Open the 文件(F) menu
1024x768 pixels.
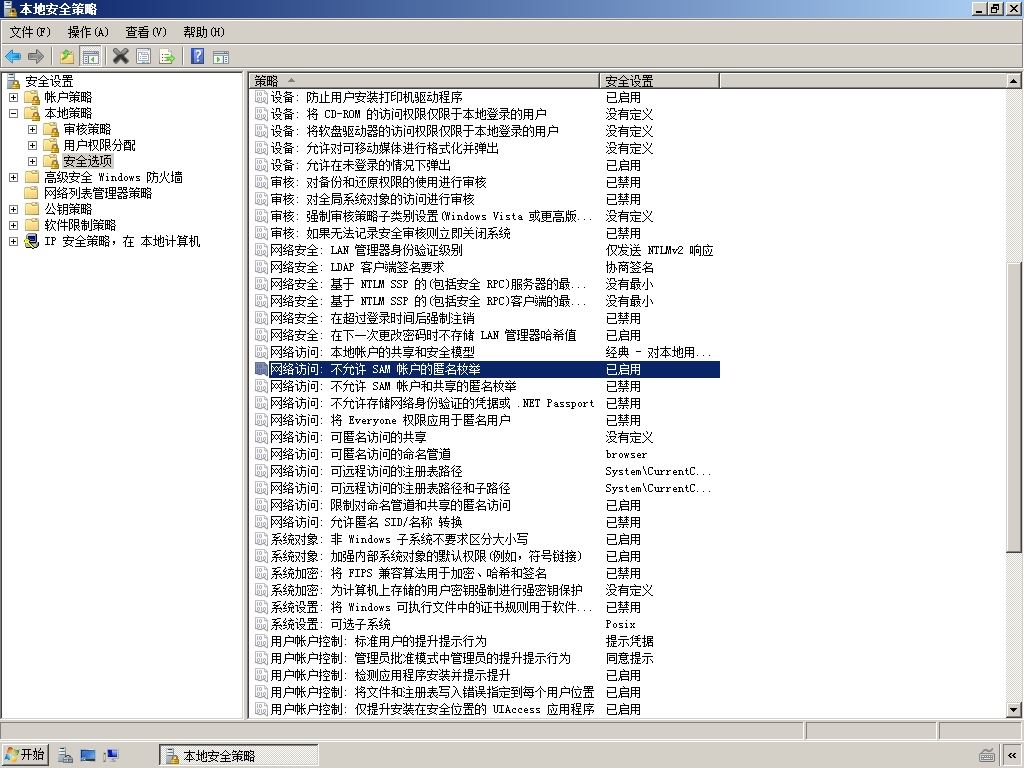pyautogui.click(x=29, y=32)
